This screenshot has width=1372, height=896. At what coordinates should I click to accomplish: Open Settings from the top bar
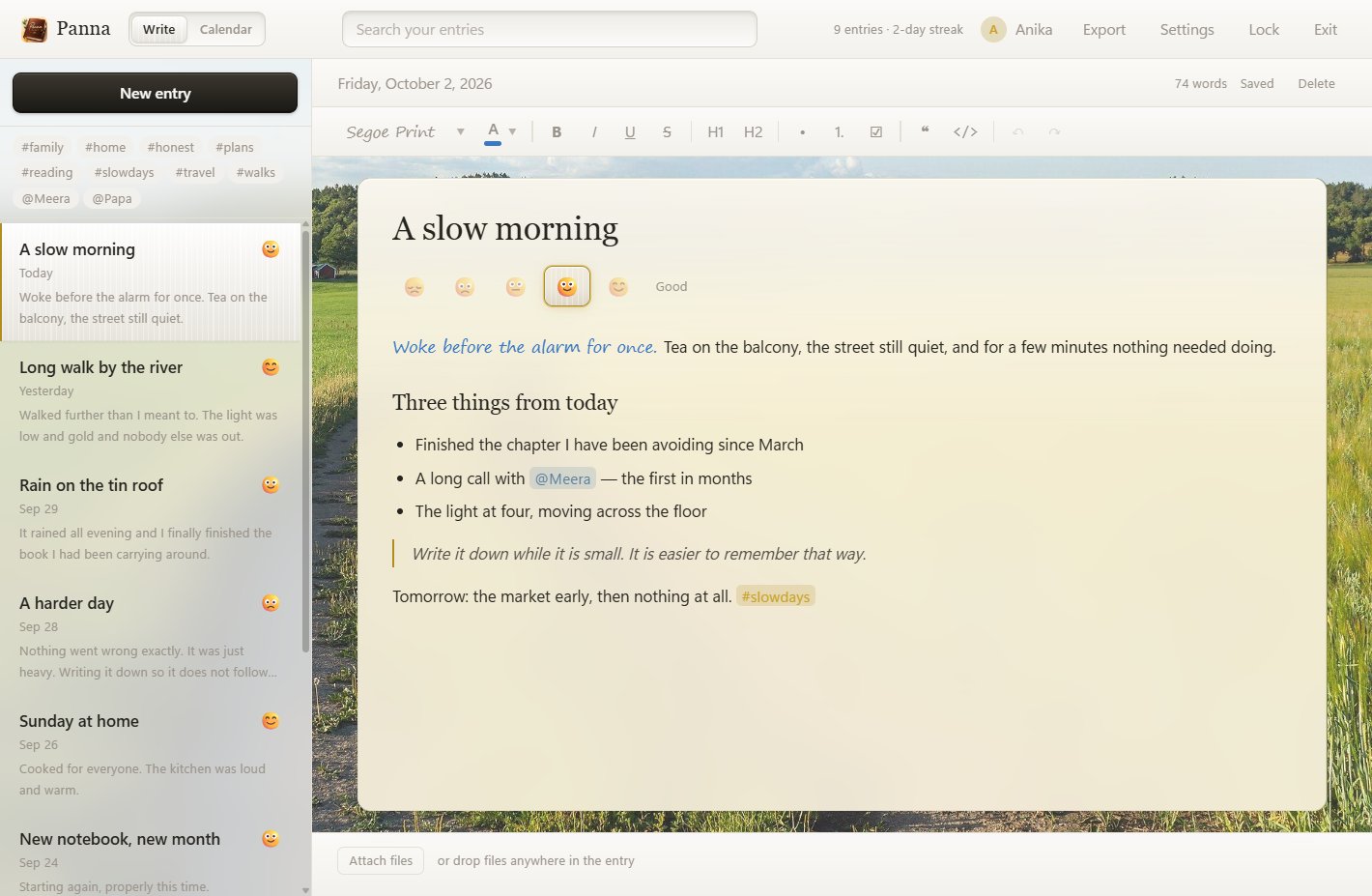1187,29
